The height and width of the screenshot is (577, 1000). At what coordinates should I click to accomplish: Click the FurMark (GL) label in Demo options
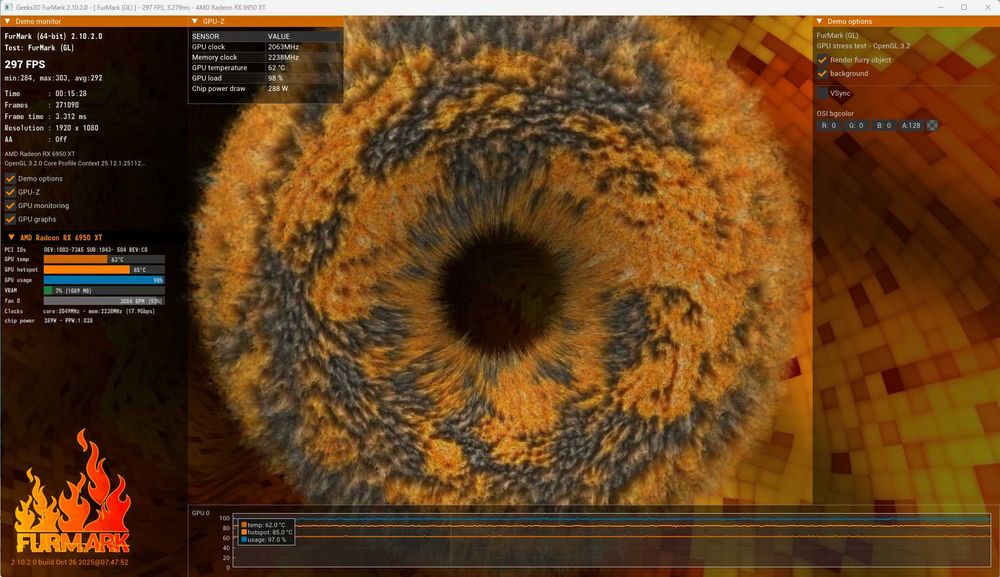837,36
